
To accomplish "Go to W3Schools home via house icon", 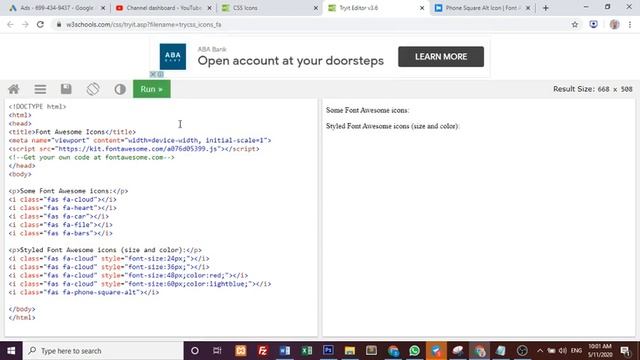I will point(14,89).
